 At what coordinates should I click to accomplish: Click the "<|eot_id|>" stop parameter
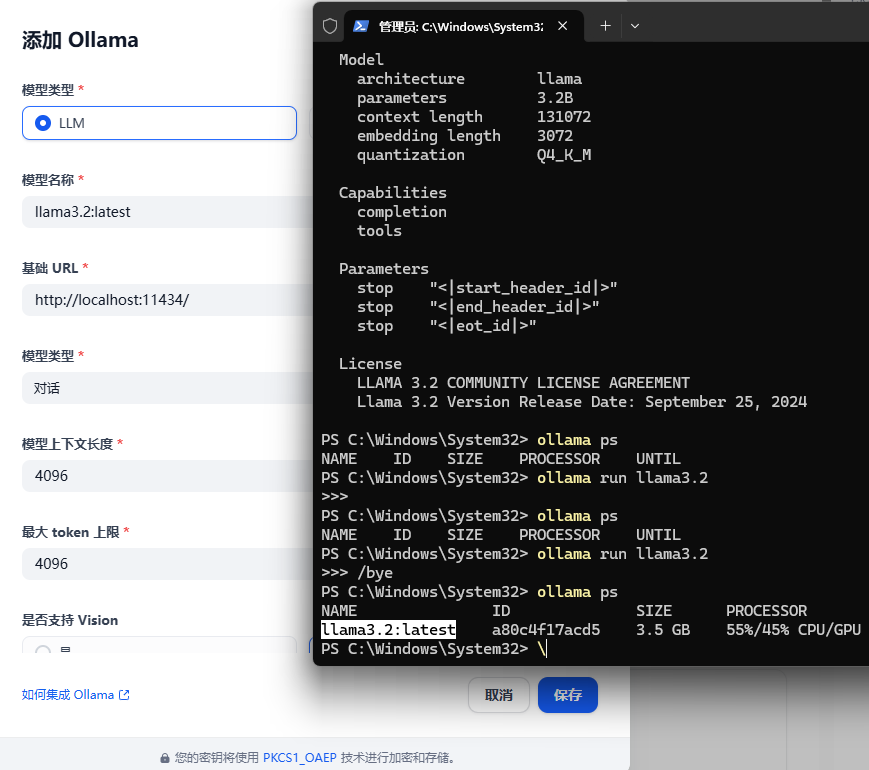pos(483,326)
